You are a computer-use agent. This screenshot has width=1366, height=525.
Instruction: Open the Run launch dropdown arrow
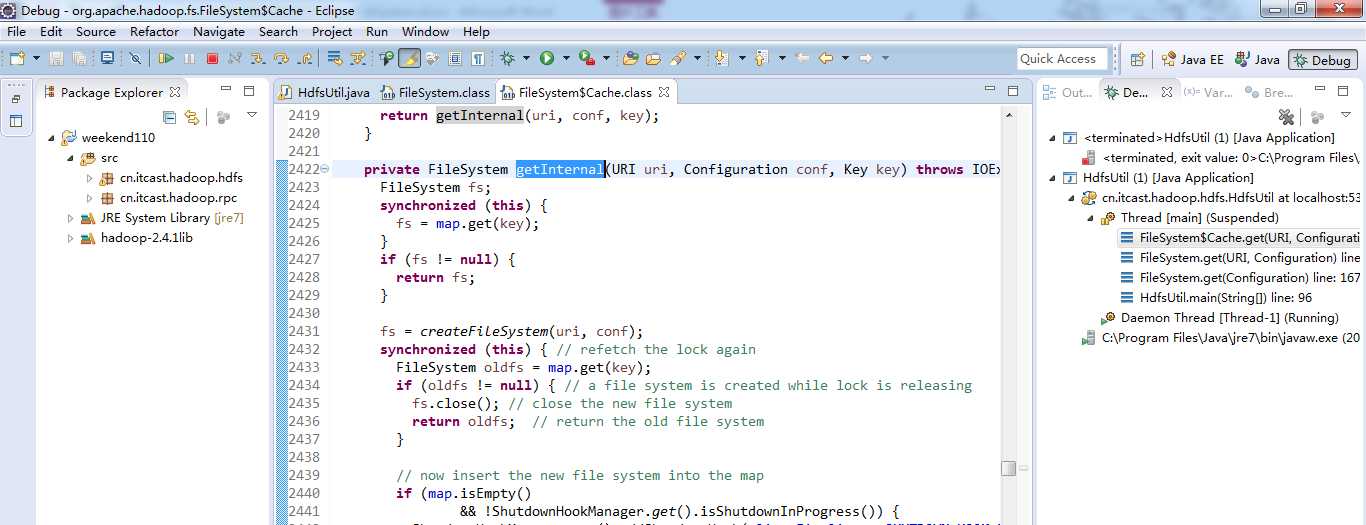[566, 59]
